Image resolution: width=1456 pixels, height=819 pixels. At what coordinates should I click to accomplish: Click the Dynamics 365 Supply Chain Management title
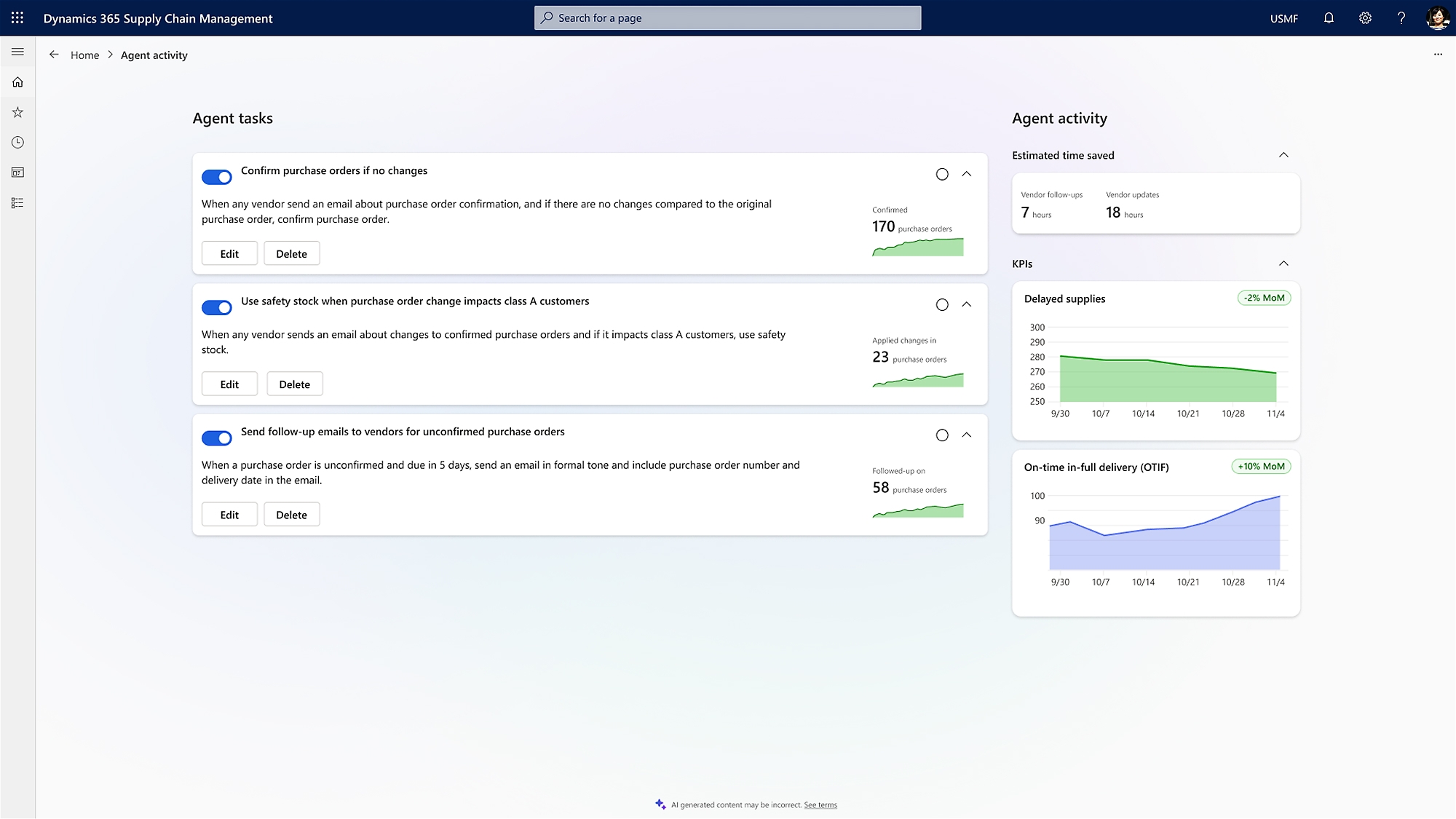pos(158,18)
